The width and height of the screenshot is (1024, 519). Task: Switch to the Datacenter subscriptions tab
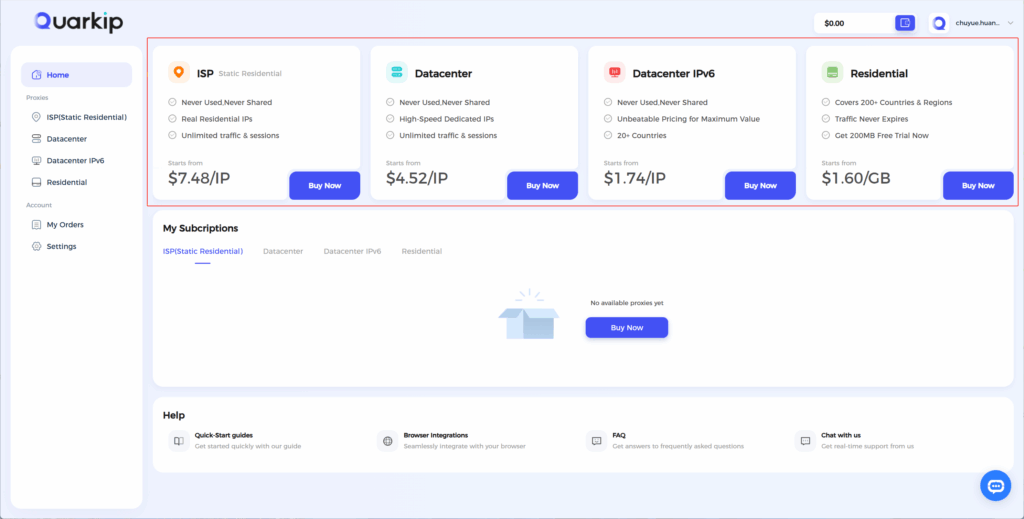pyautogui.click(x=283, y=251)
